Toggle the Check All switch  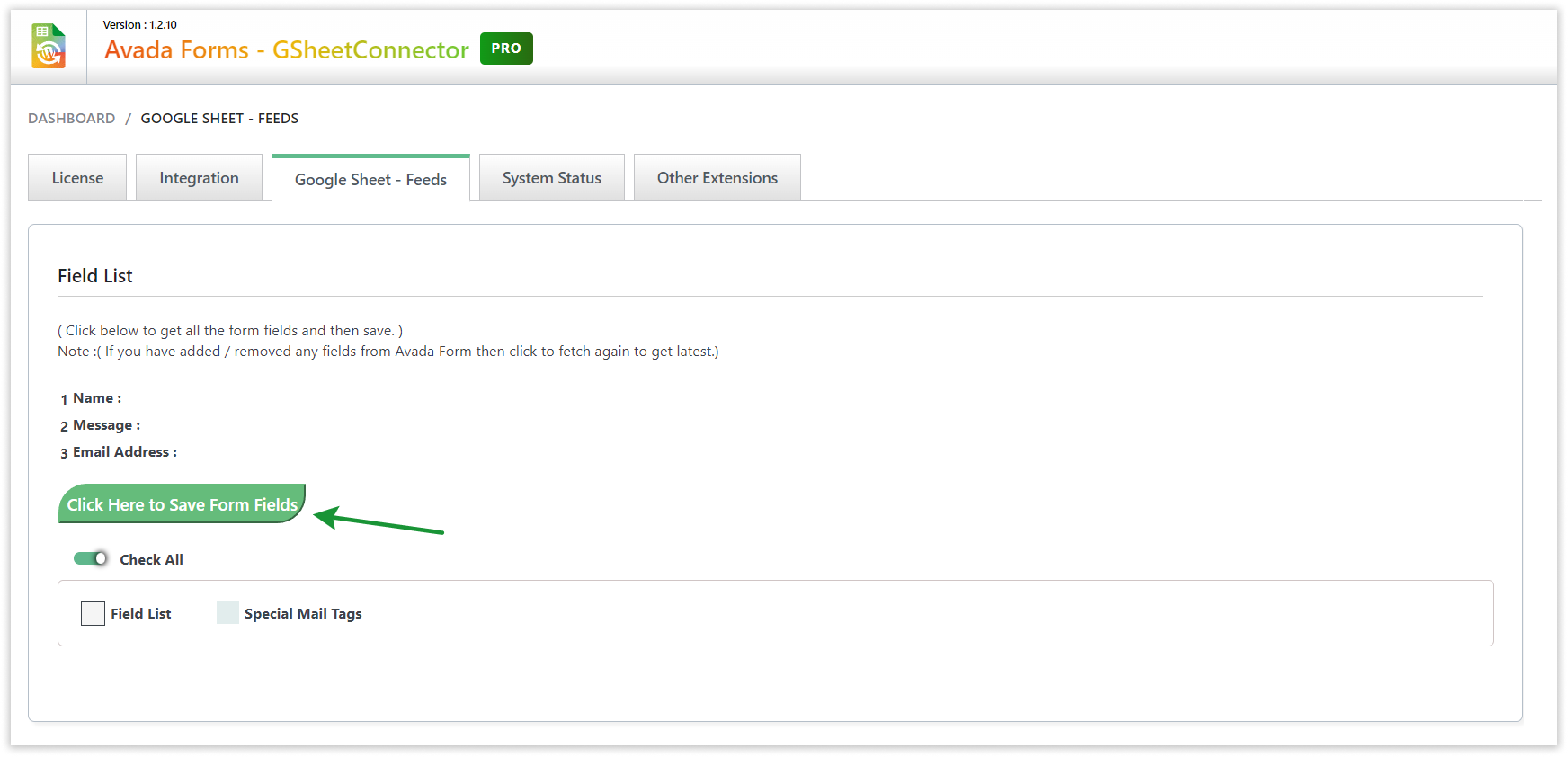[x=91, y=558]
